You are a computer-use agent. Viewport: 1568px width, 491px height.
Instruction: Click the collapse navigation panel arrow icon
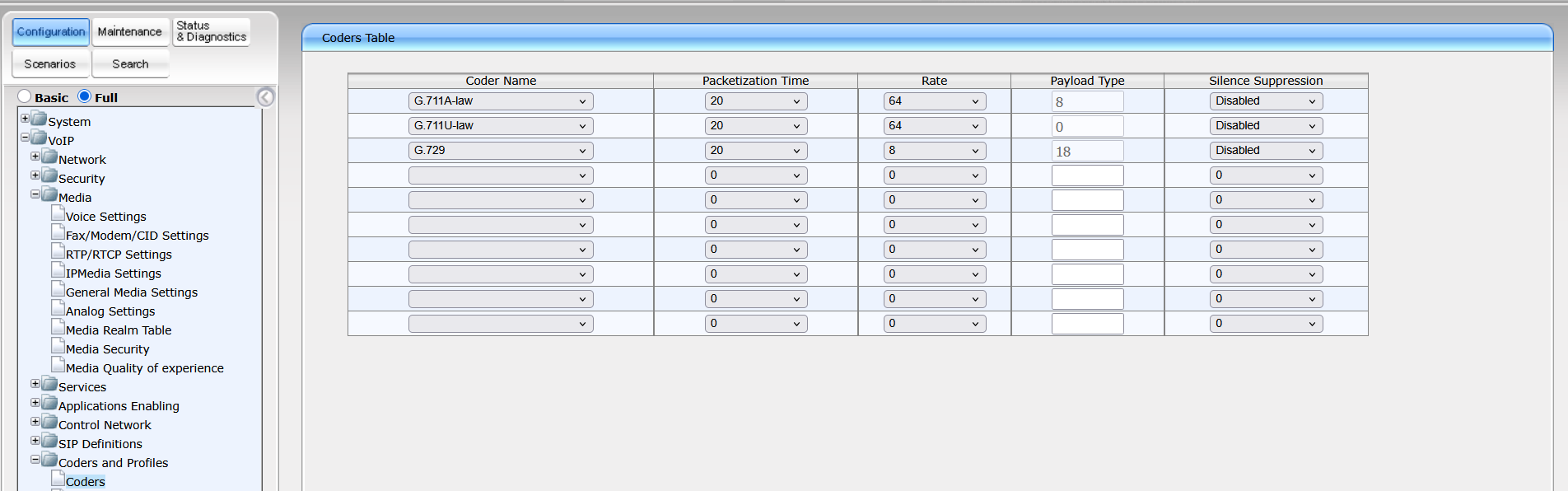[265, 97]
